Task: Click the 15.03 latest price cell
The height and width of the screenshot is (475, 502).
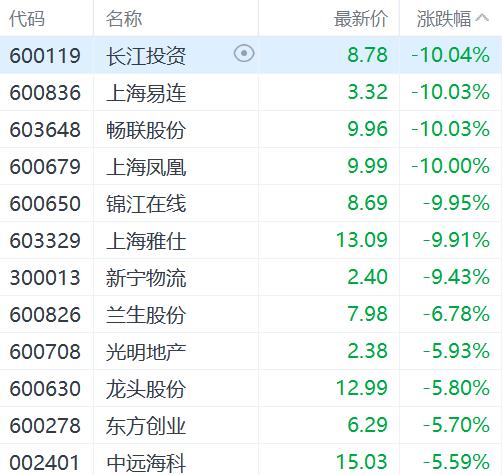Action: tap(362, 462)
